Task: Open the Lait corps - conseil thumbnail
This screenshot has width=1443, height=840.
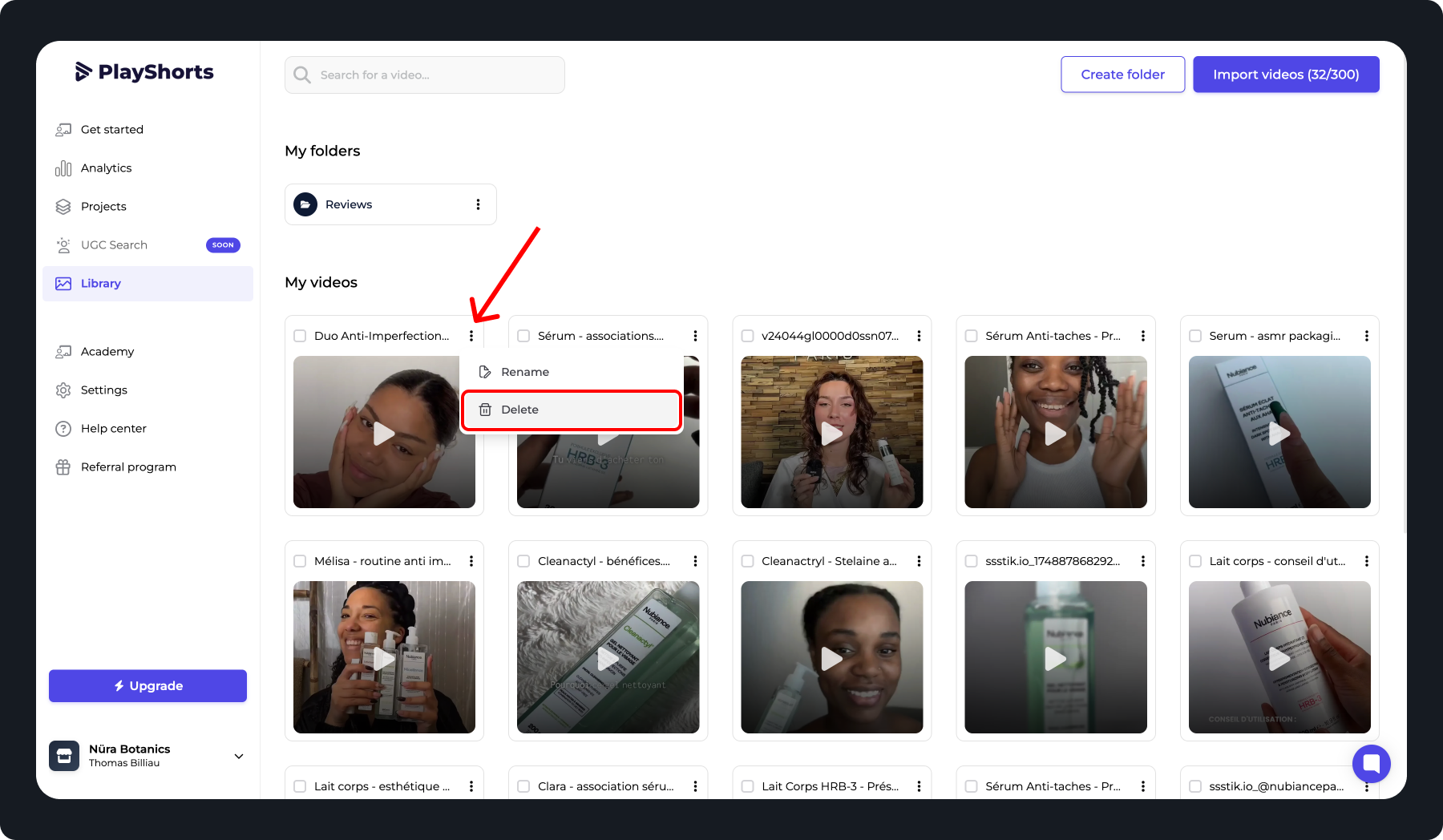Action: tap(1279, 657)
